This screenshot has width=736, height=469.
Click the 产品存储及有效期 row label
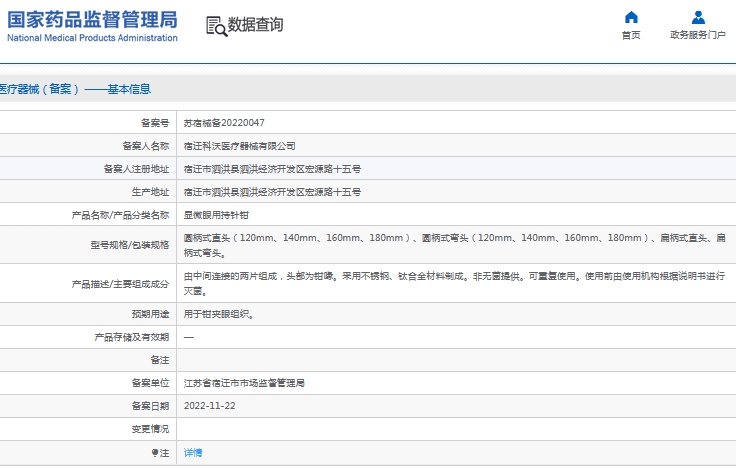(131, 337)
